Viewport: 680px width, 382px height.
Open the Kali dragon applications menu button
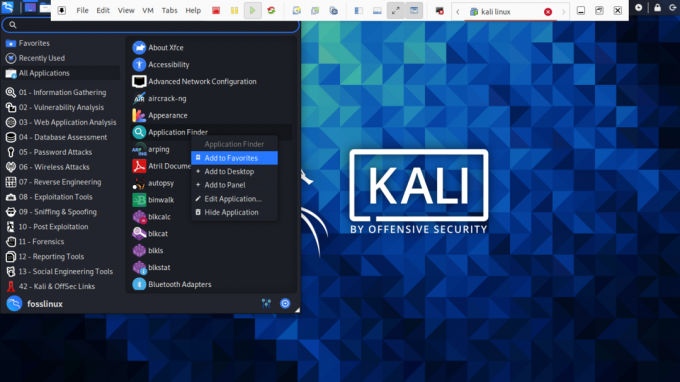coord(7,7)
